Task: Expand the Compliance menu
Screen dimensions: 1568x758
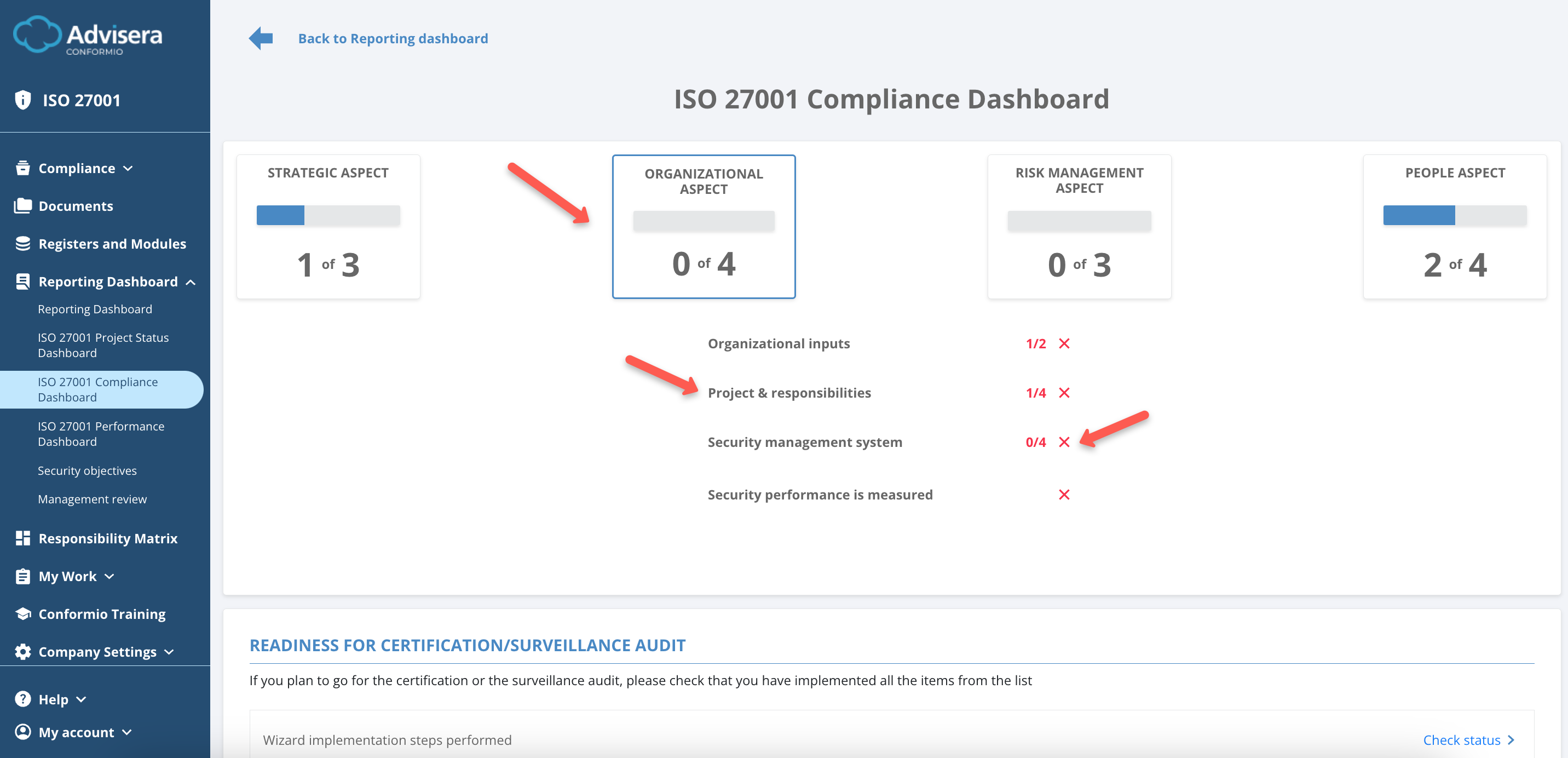Action: tap(128, 169)
